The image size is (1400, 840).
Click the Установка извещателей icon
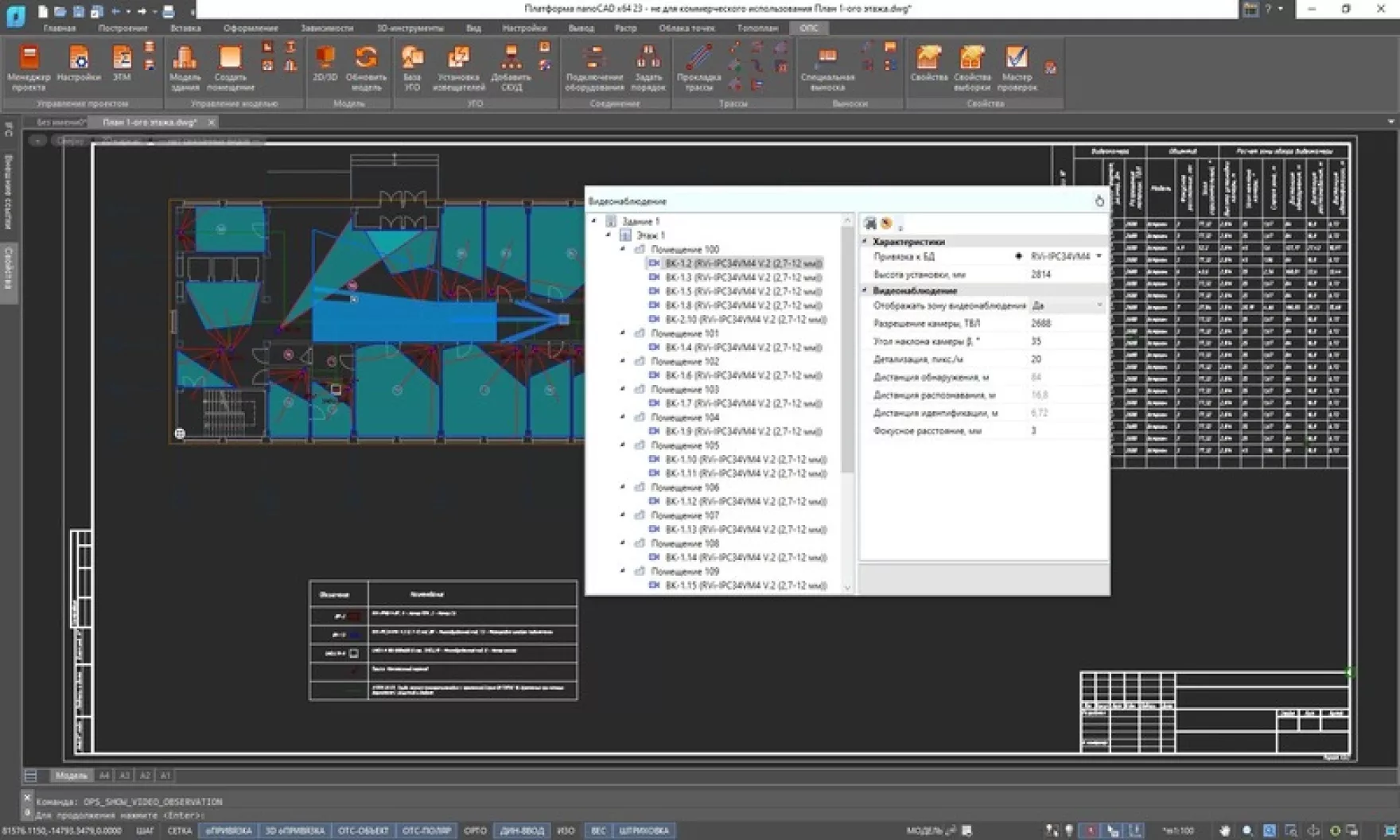coord(458,68)
